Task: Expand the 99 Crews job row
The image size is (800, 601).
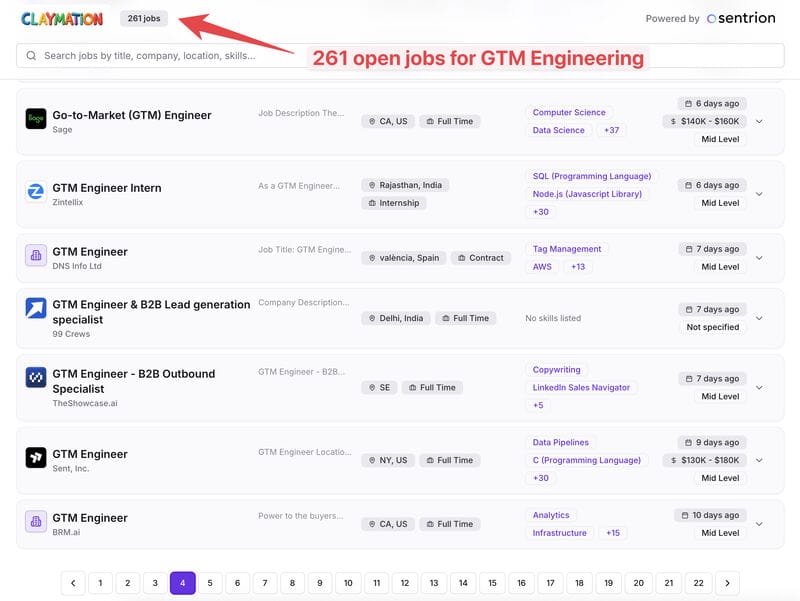Action: click(x=759, y=318)
